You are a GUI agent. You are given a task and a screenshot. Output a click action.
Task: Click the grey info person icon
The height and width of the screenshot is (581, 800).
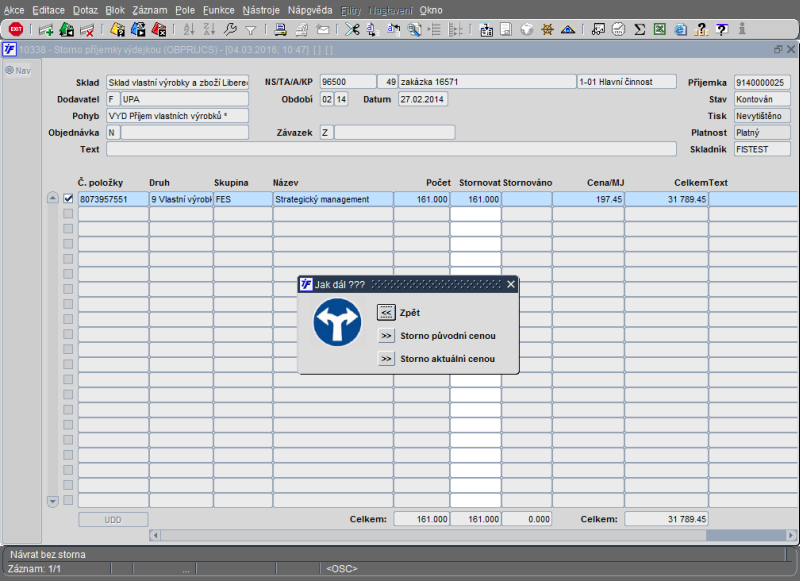click(742, 29)
